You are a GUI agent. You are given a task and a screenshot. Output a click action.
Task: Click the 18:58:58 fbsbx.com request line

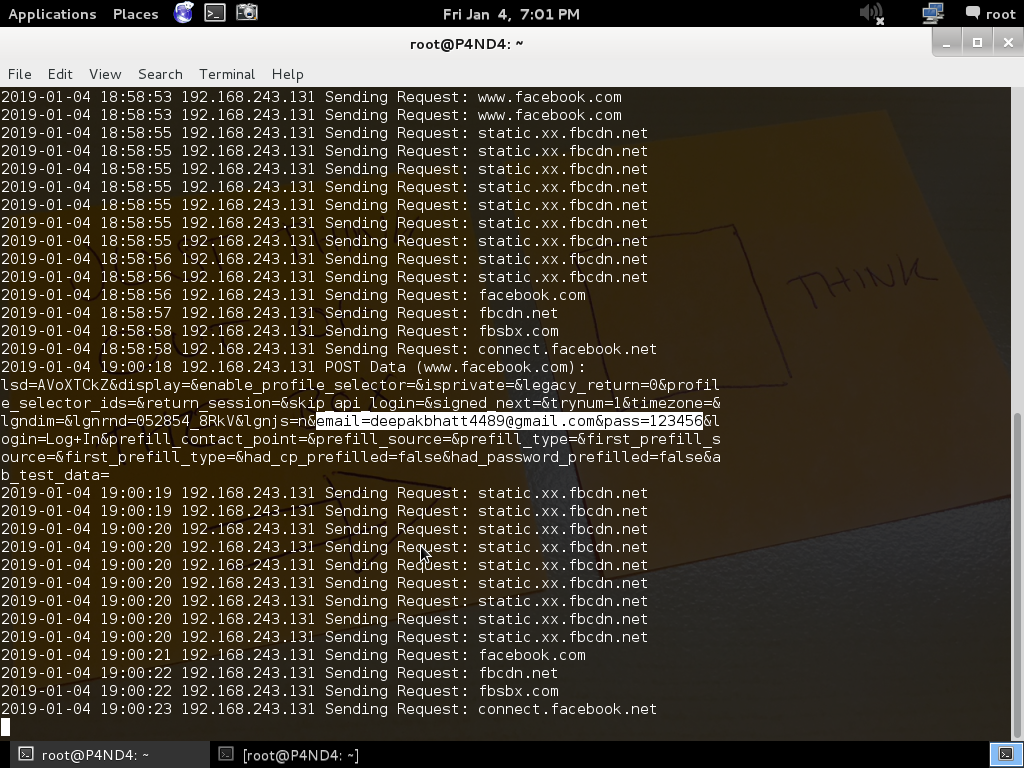(x=280, y=331)
